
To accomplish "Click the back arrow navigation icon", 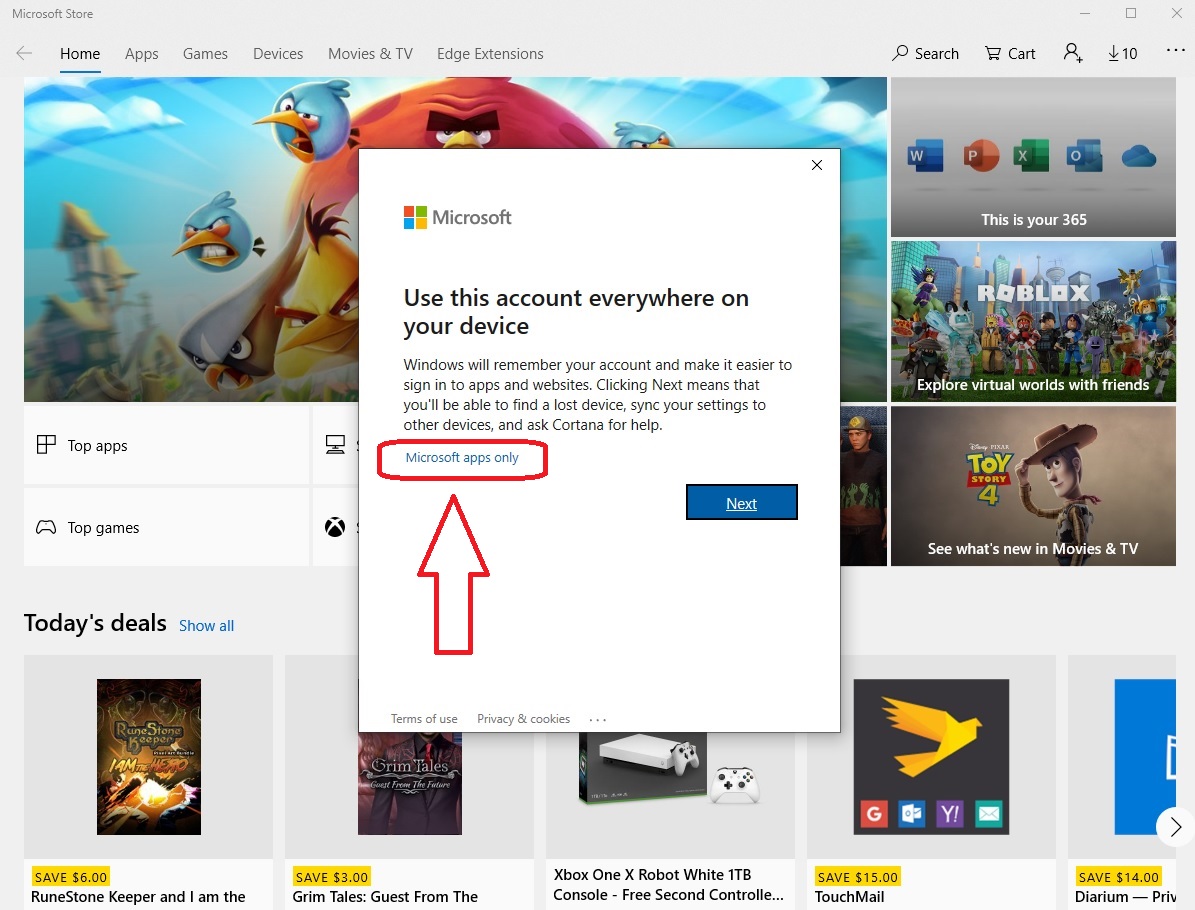I will 24,53.
